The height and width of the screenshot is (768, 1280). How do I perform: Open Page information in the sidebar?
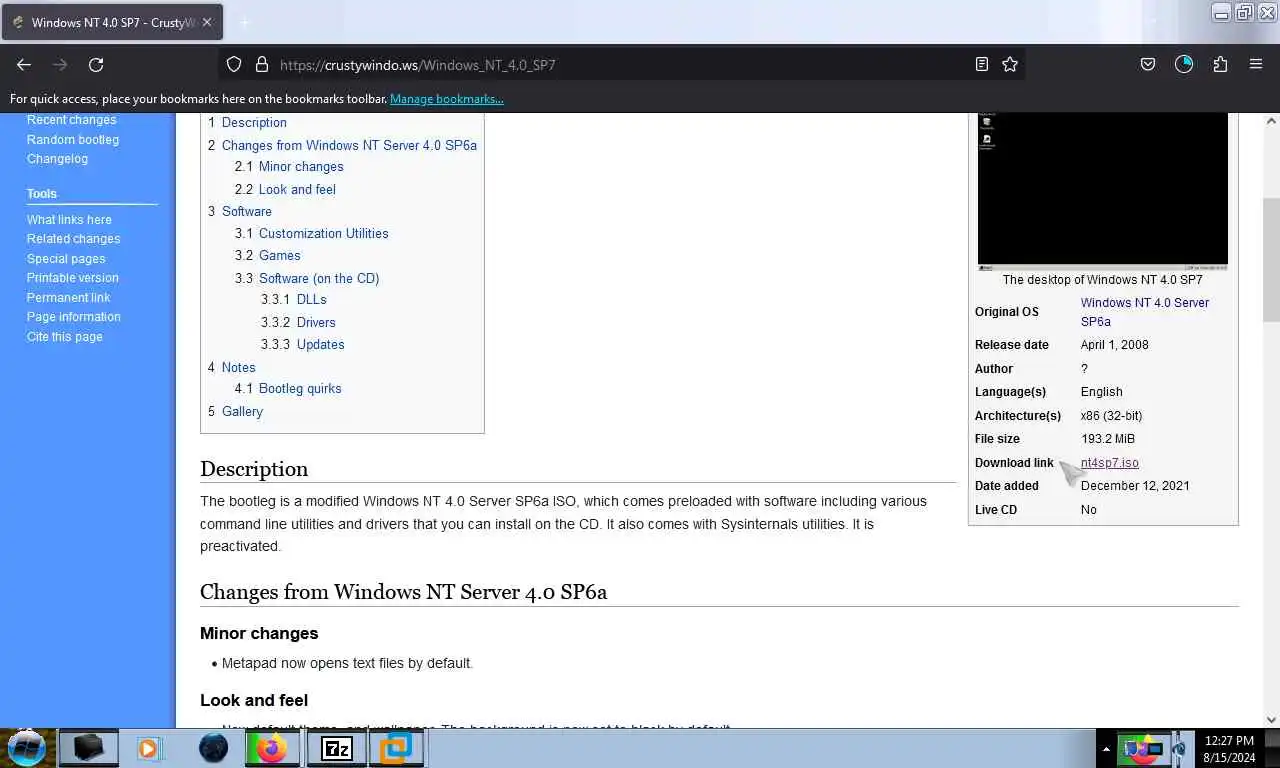tap(74, 317)
